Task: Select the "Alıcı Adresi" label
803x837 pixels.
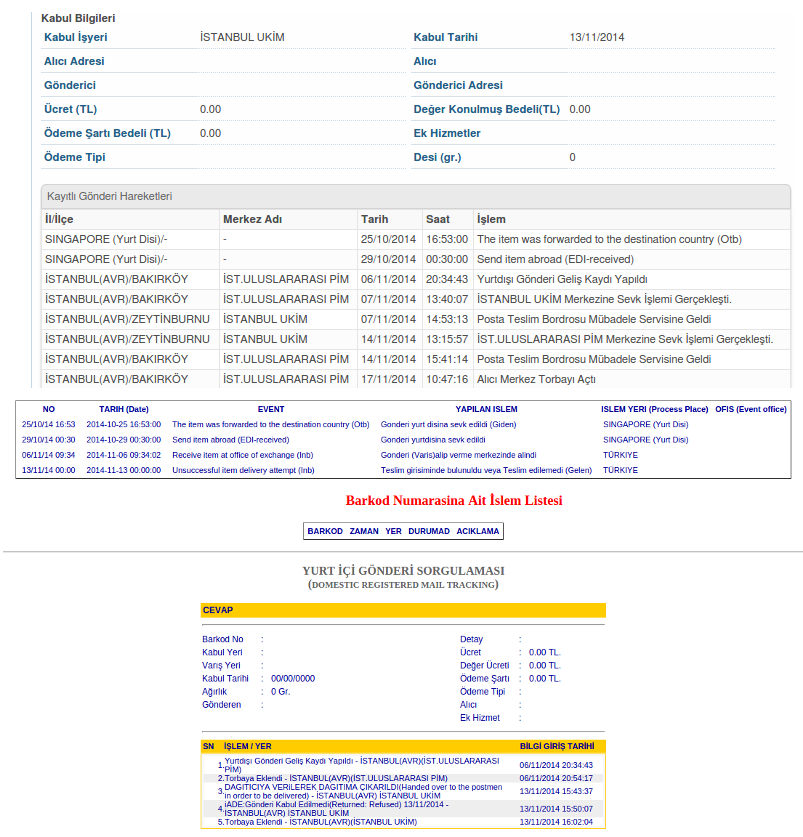Action: point(74,61)
